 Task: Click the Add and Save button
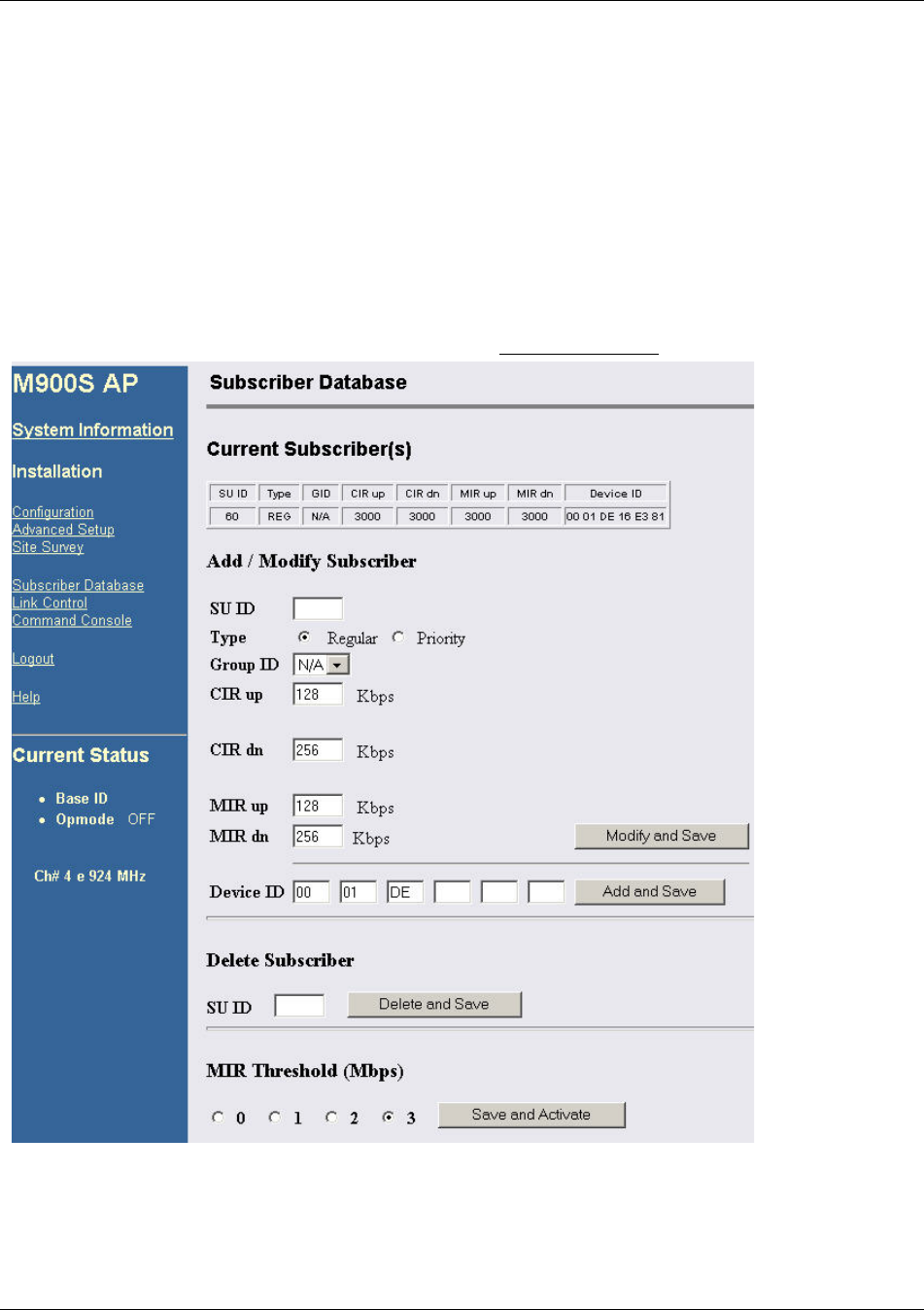click(649, 891)
